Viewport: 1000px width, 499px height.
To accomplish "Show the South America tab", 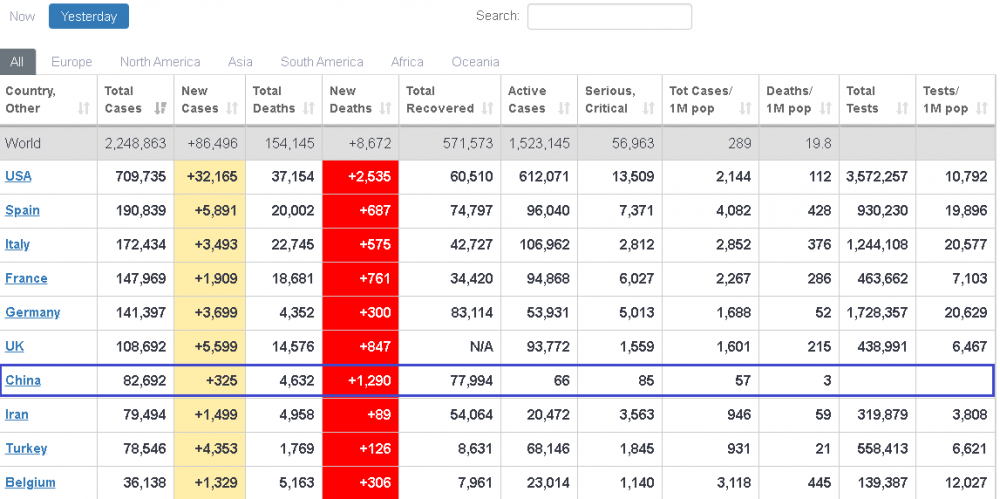I will pos(322,62).
